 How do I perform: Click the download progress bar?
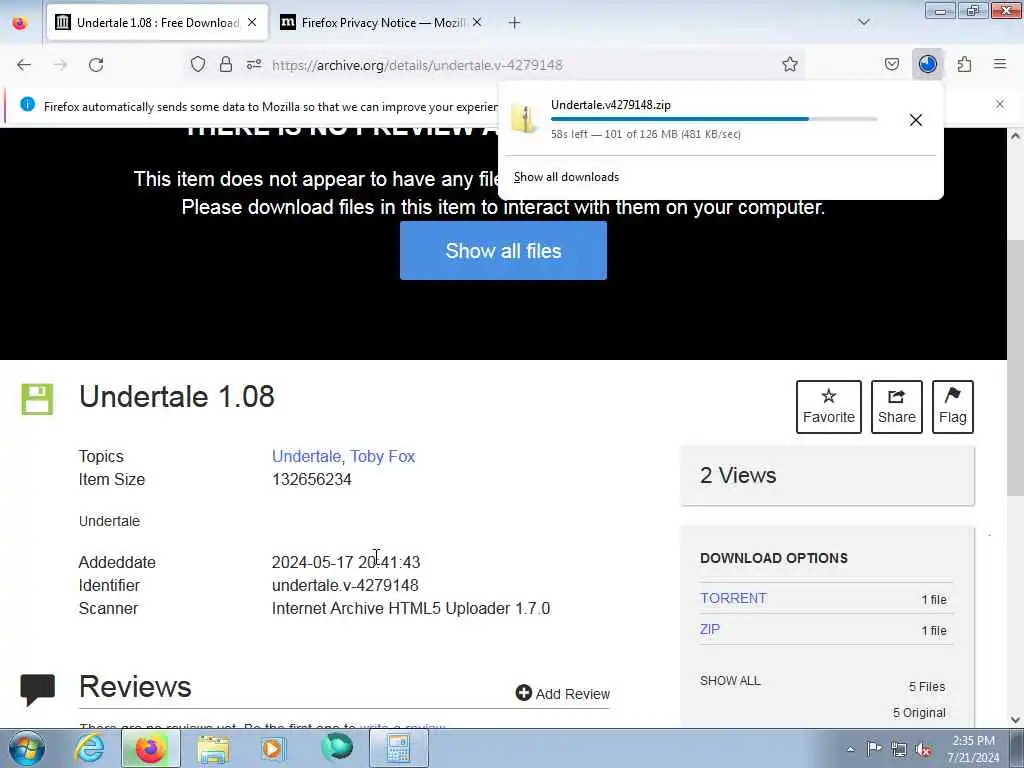(714, 119)
